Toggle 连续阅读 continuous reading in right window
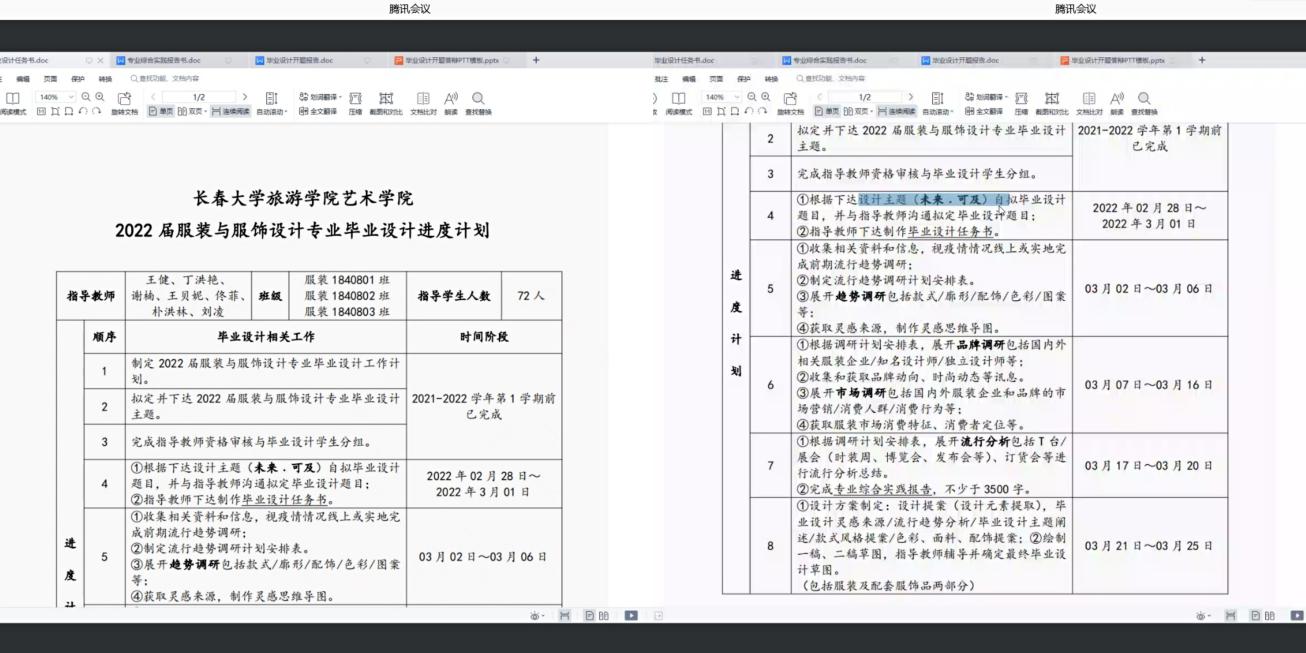Viewport: 1306px width, 653px height. pos(896,112)
